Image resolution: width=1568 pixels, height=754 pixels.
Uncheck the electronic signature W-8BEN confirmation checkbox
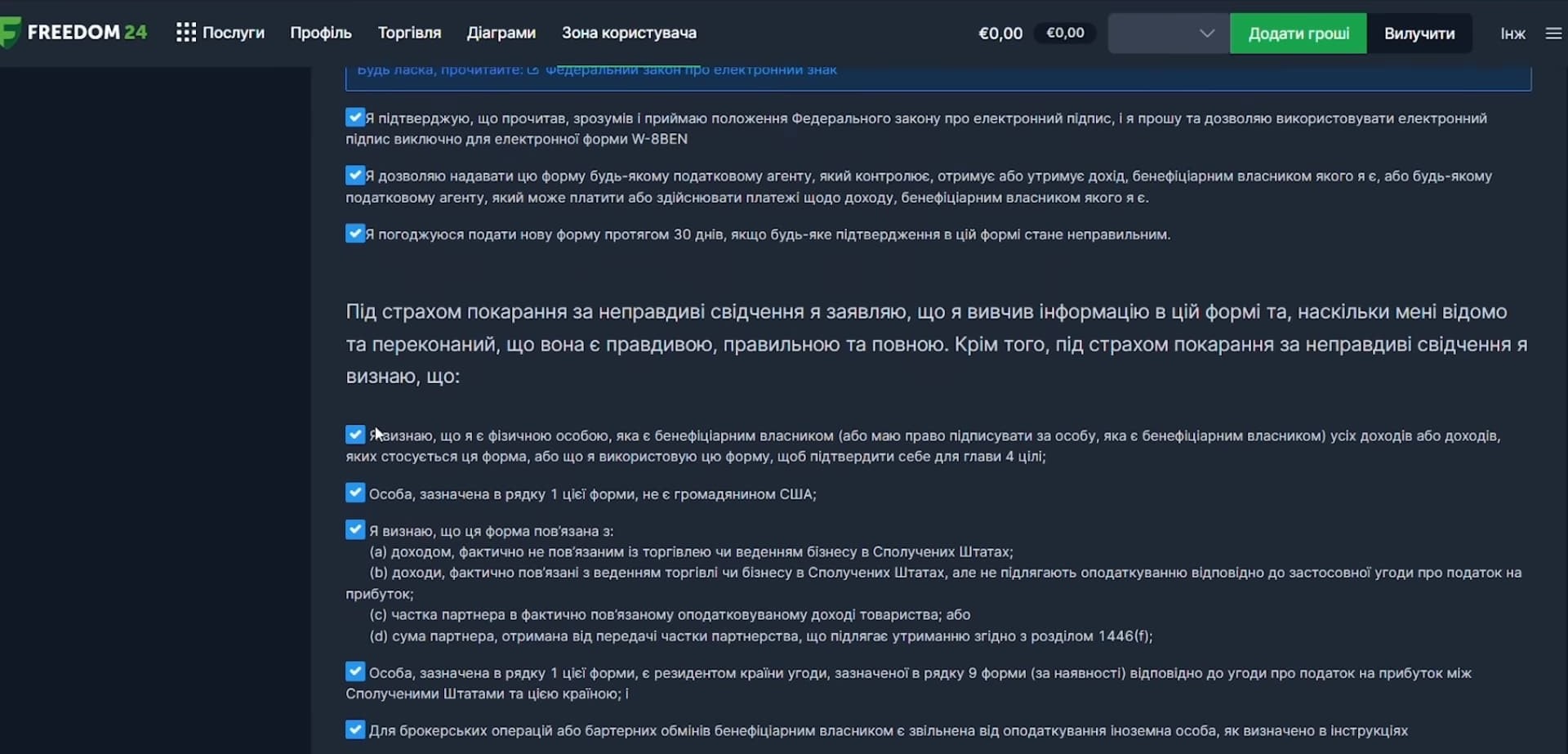click(x=354, y=118)
